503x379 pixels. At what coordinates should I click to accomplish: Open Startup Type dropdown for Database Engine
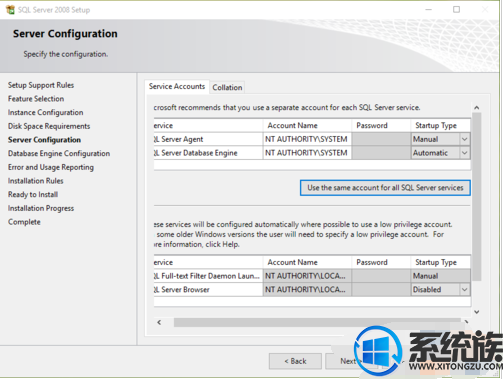[x=465, y=153]
